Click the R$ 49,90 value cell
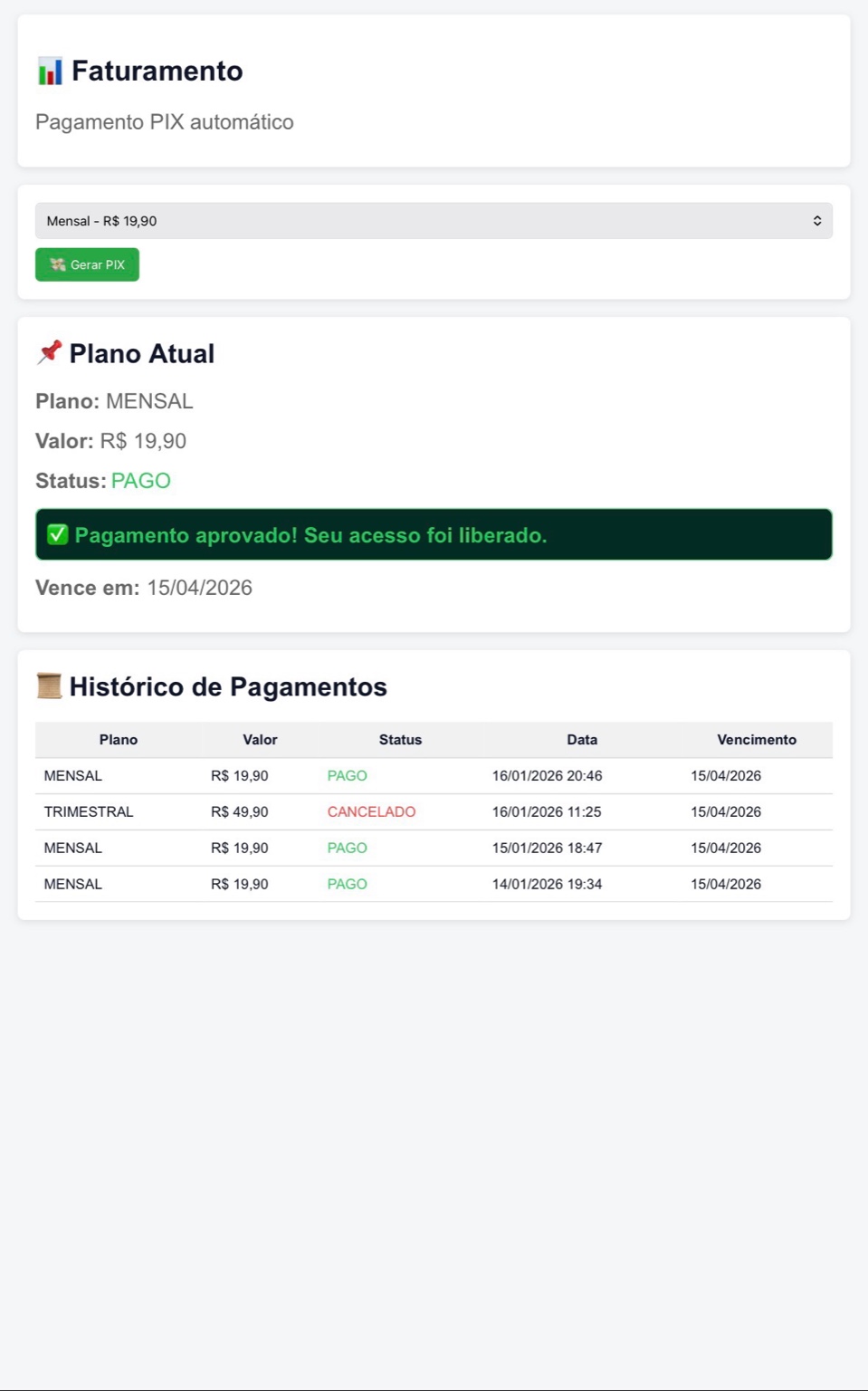The height and width of the screenshot is (1391, 868). (x=239, y=811)
